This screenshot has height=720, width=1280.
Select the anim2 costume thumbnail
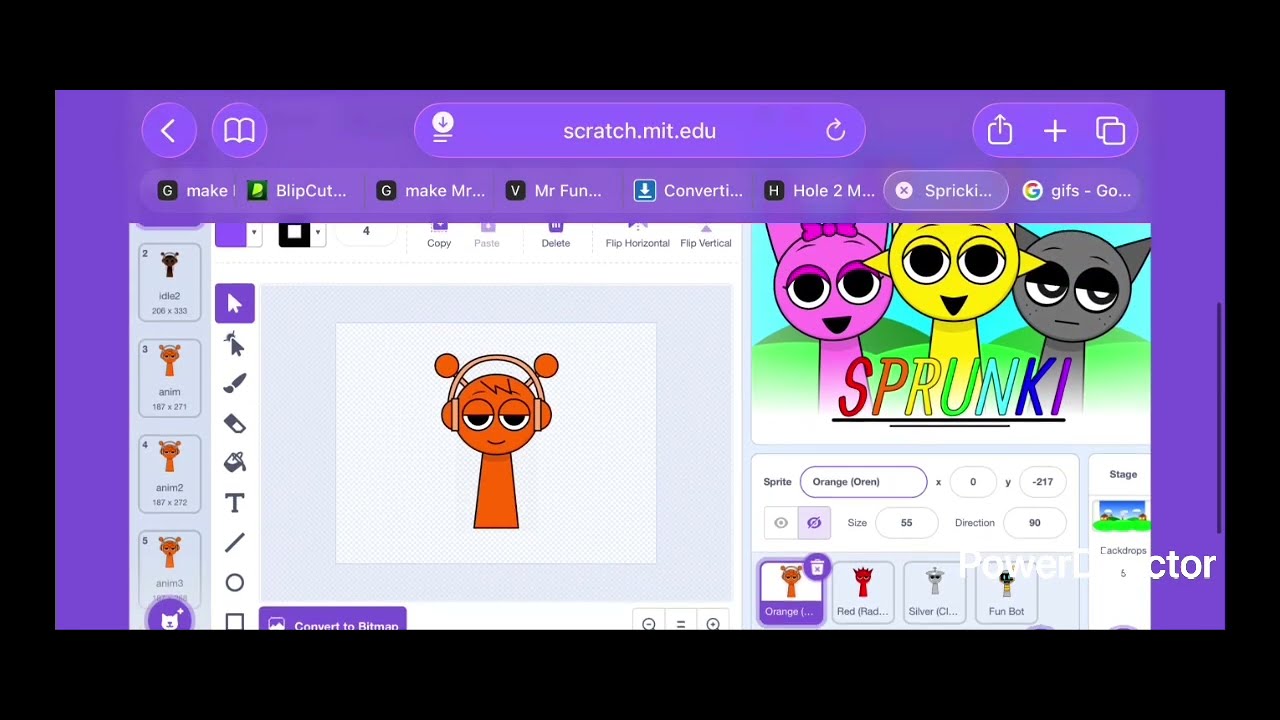click(169, 473)
